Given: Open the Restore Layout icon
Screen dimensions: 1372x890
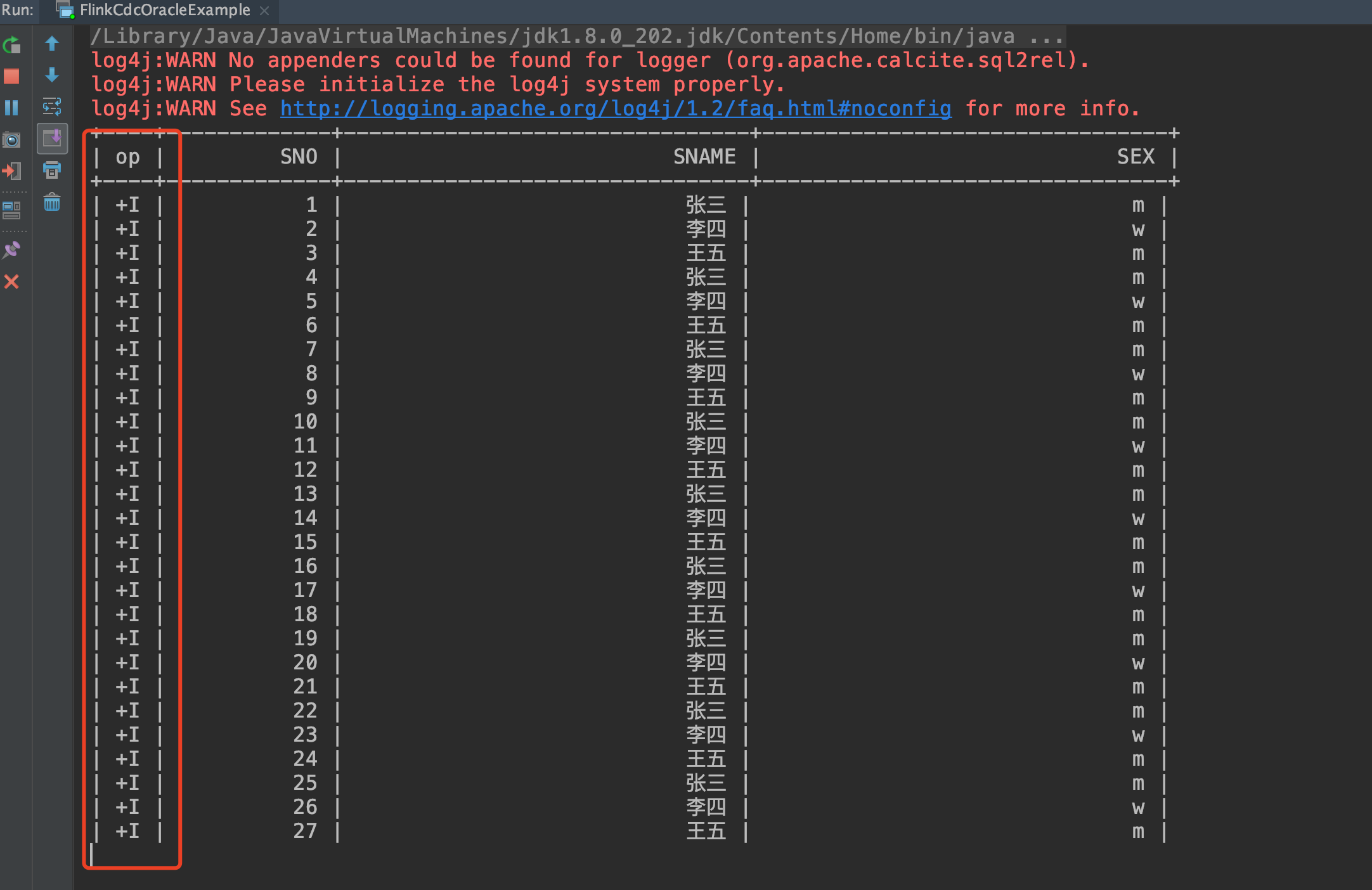Looking at the screenshot, I should pos(11,210).
